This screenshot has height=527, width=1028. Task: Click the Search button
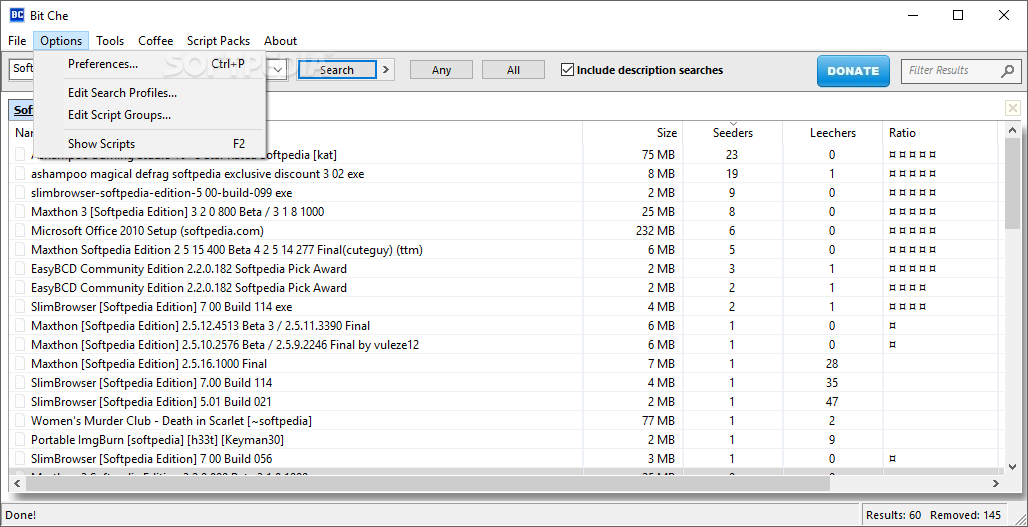tap(337, 70)
